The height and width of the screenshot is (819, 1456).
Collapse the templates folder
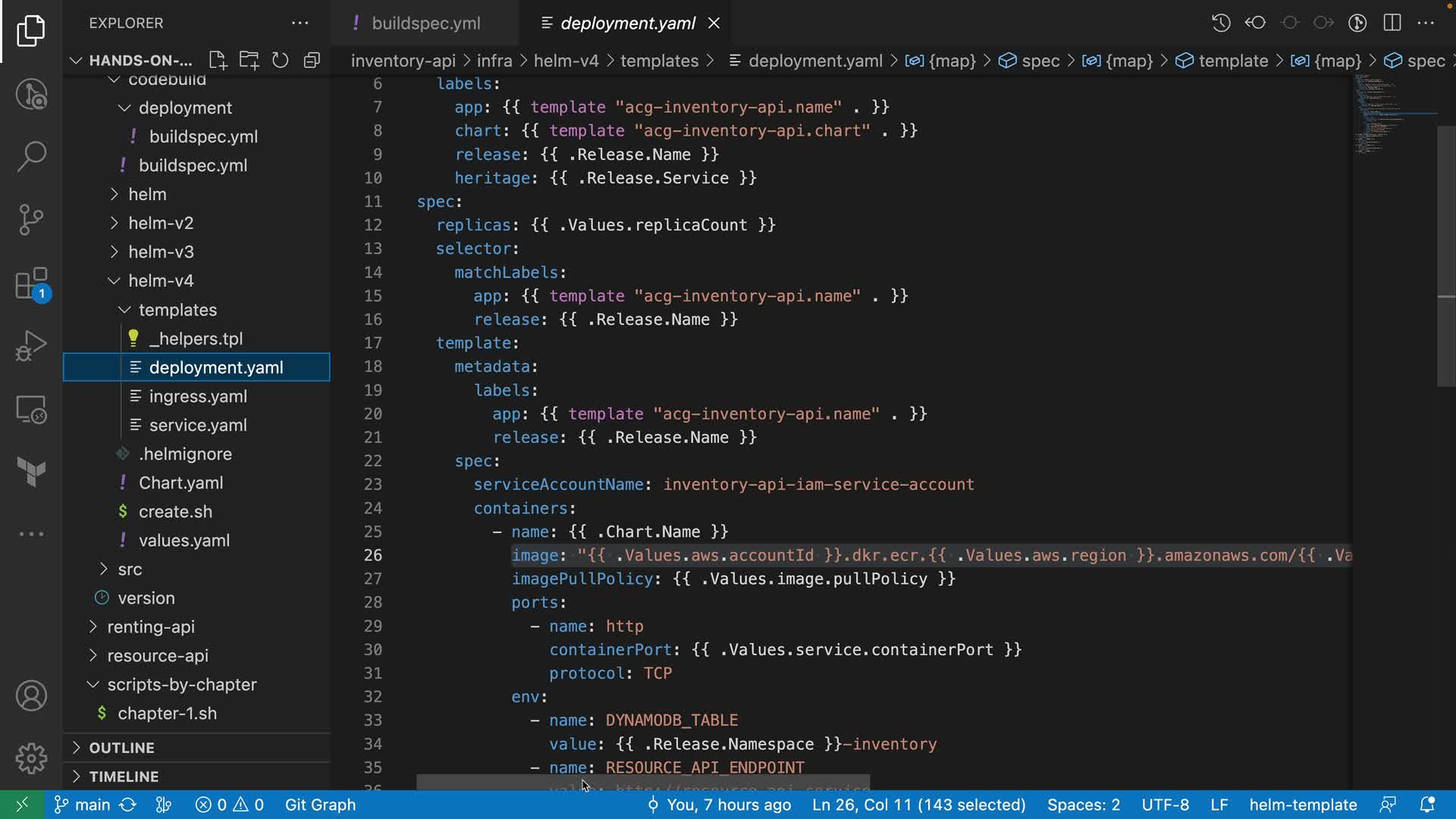point(177,309)
